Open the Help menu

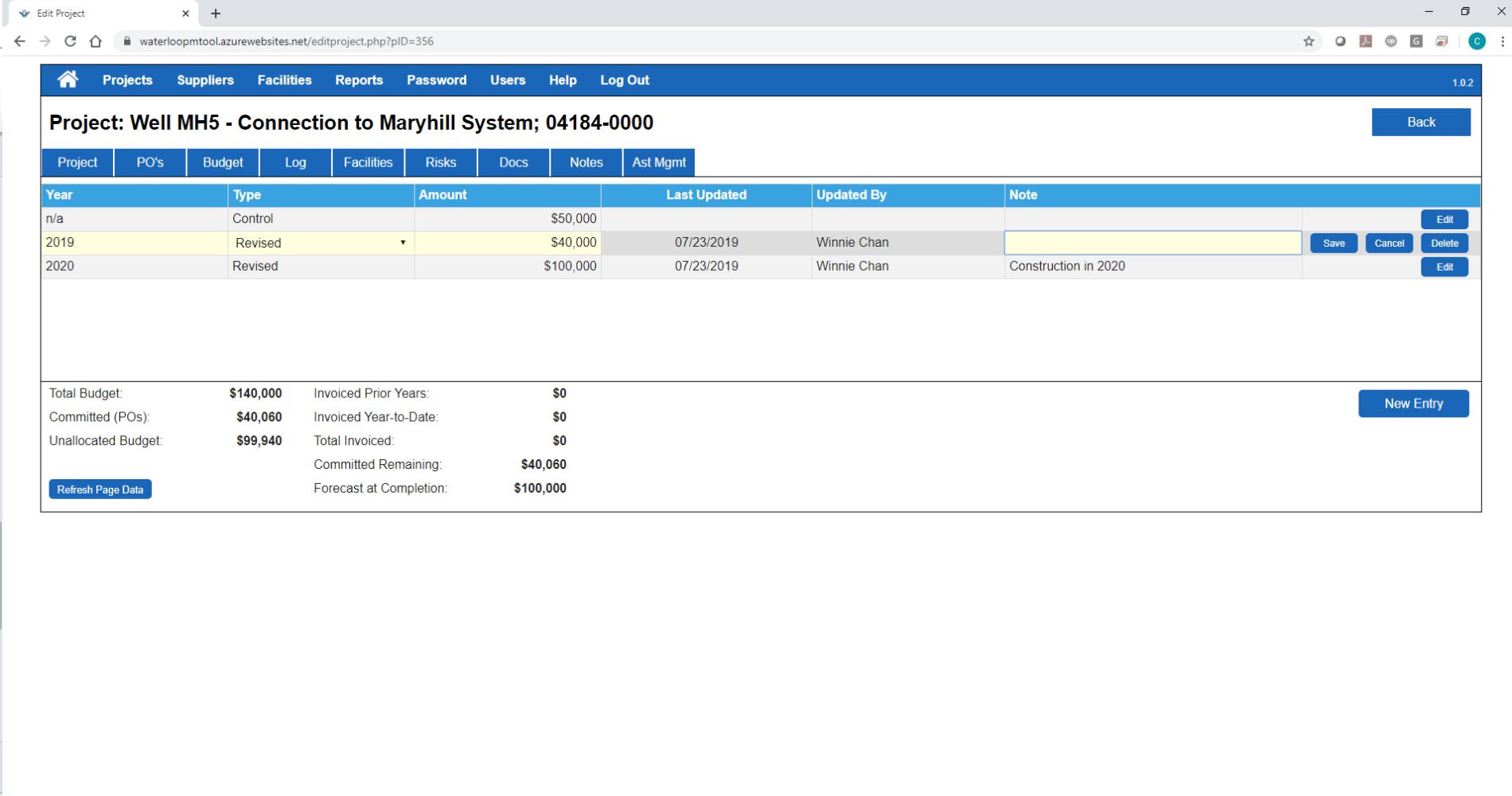563,80
